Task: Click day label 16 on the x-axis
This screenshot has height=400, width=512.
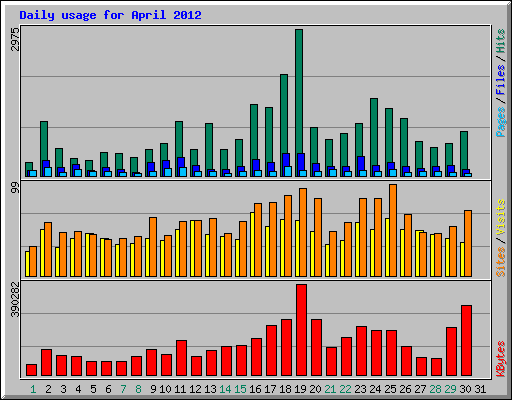Action: click(255, 389)
